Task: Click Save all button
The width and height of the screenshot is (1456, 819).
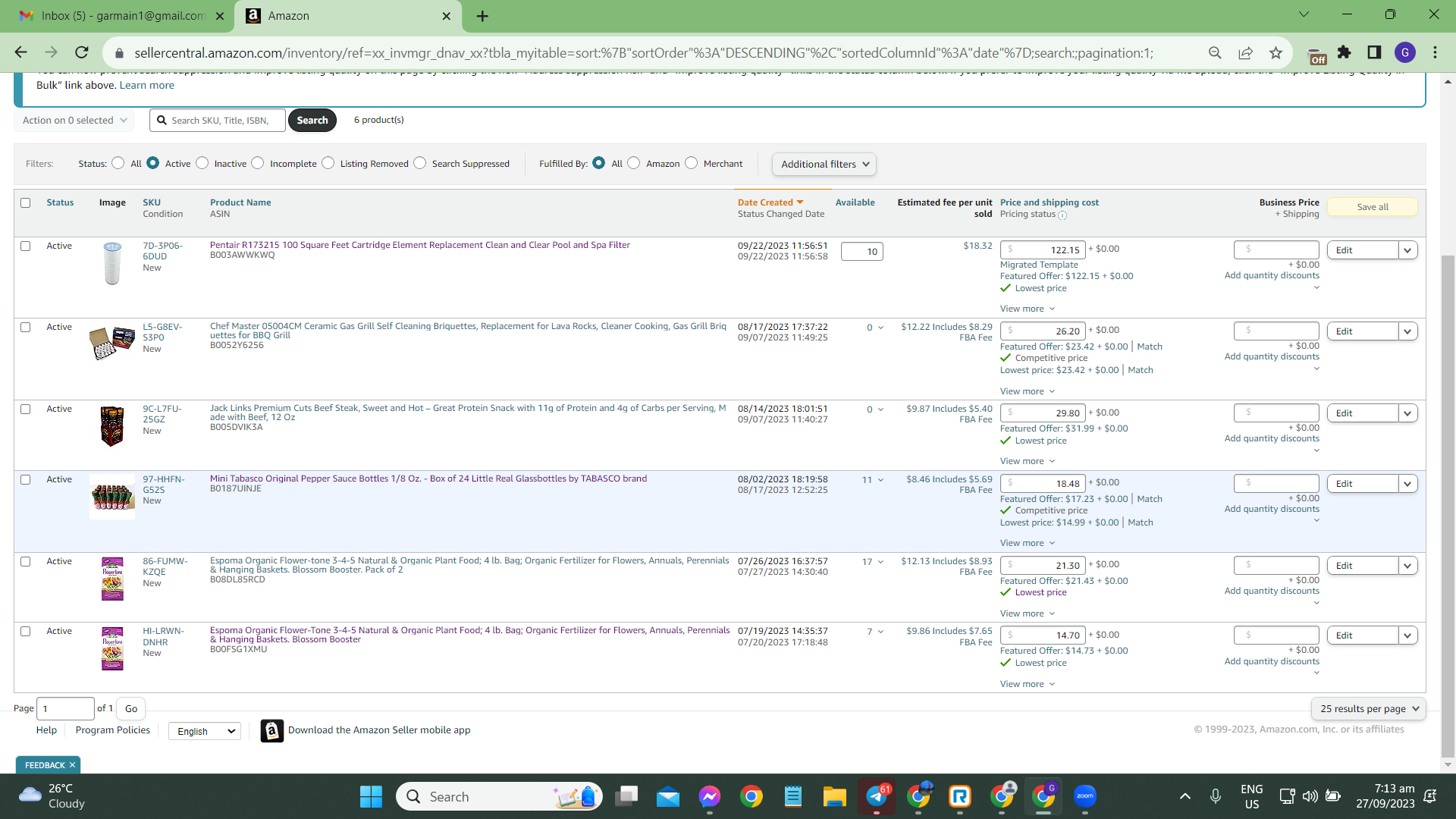Action: [x=1373, y=207]
